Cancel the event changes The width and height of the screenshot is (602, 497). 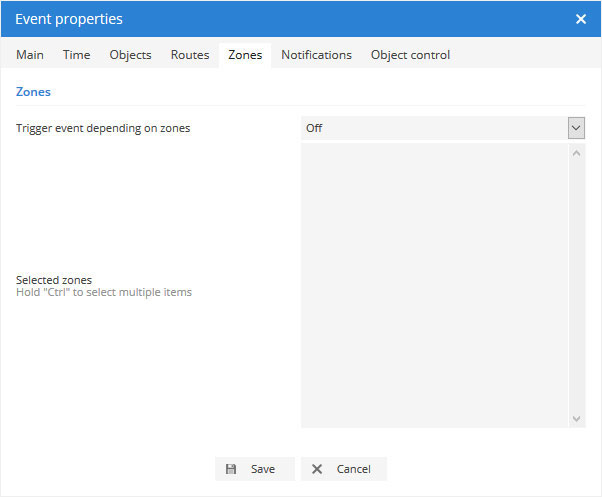tap(343, 469)
